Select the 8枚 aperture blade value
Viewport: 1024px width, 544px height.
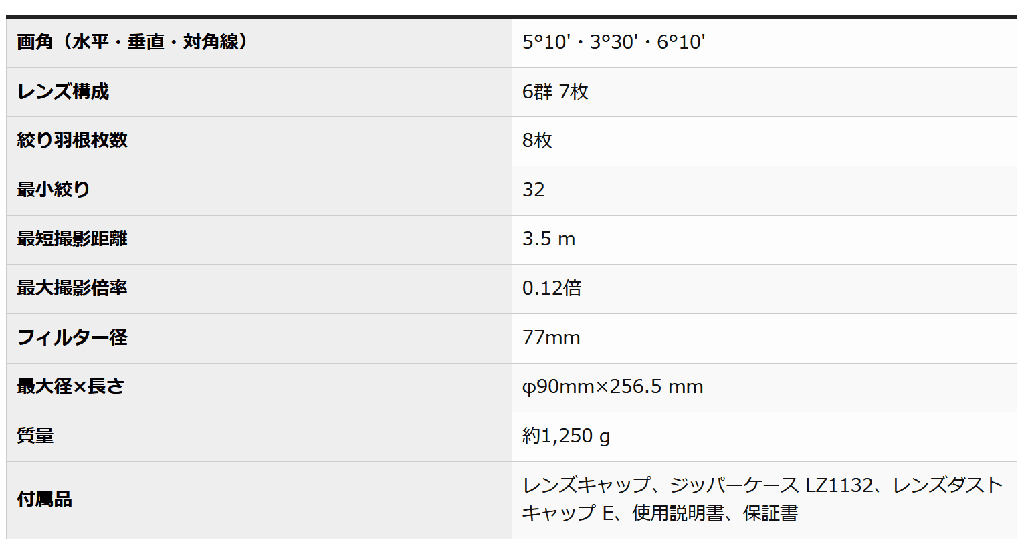pyautogui.click(x=537, y=141)
